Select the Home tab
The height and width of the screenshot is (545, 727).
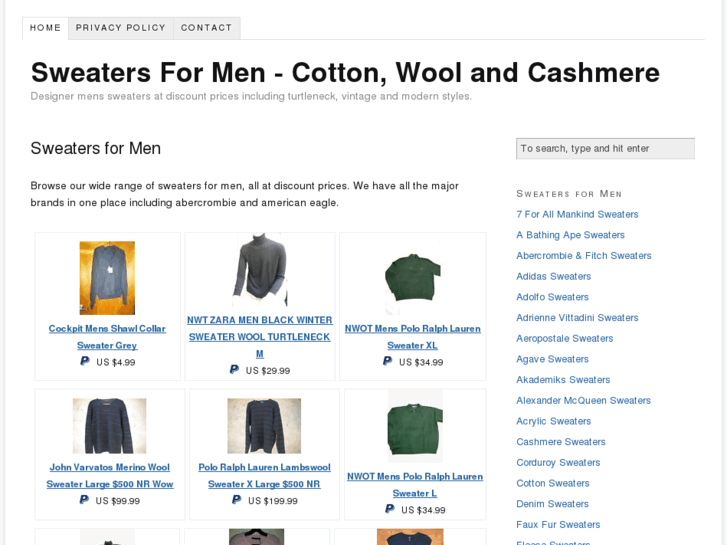click(45, 28)
